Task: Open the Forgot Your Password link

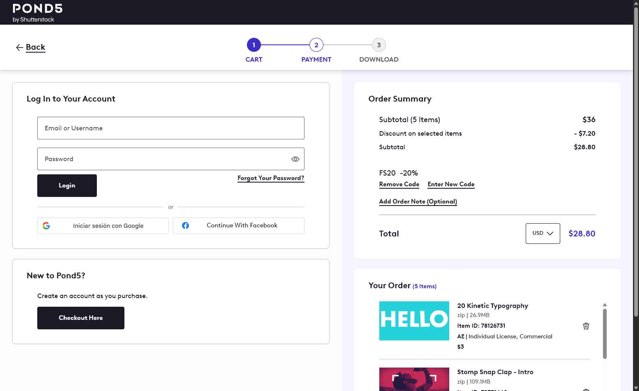Action: (271, 178)
